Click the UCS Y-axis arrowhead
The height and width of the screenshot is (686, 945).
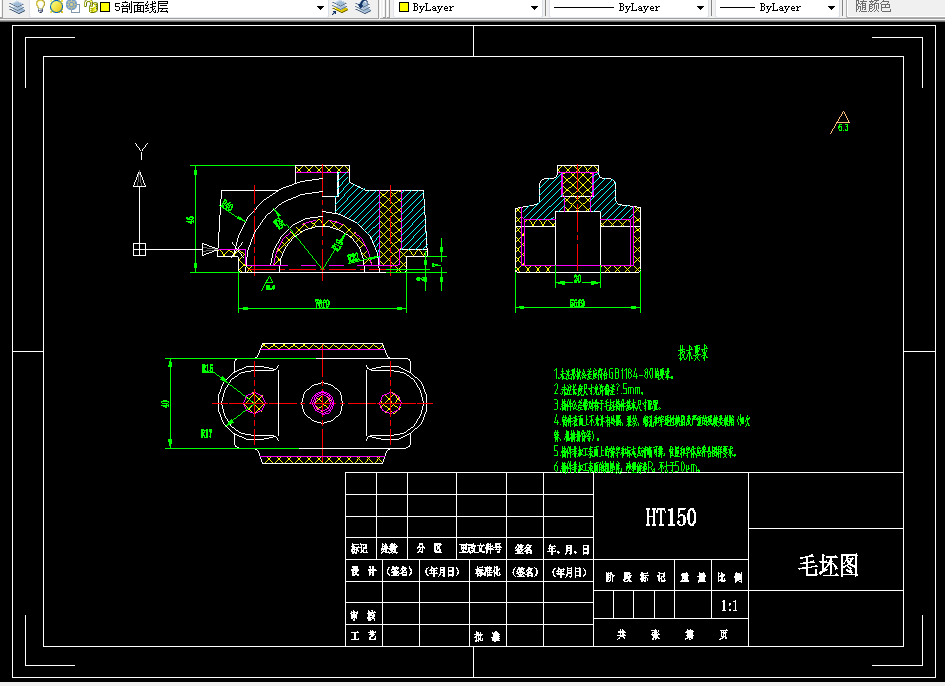pyautogui.click(x=139, y=179)
